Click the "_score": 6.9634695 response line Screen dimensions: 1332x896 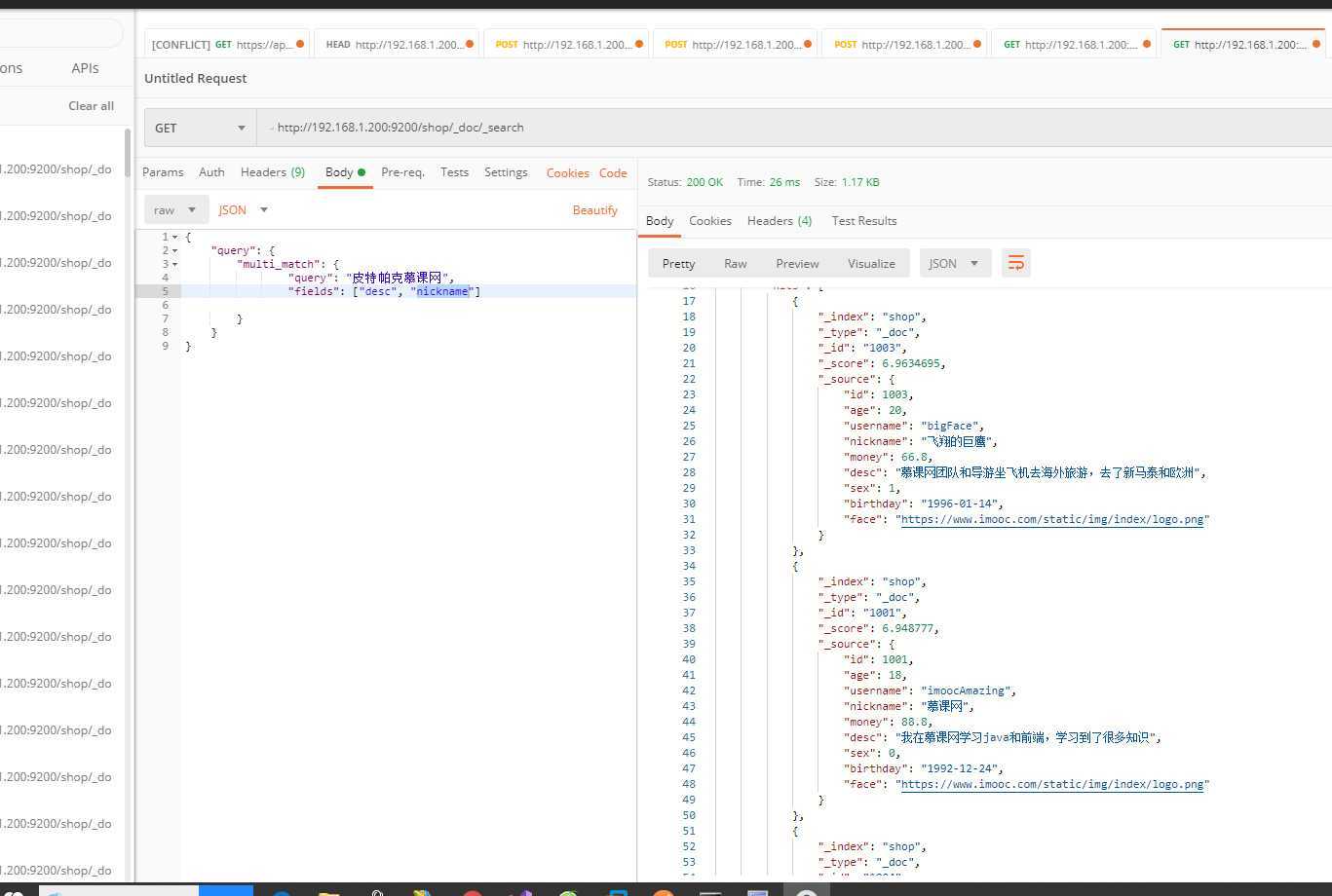pyautogui.click(x=882, y=363)
